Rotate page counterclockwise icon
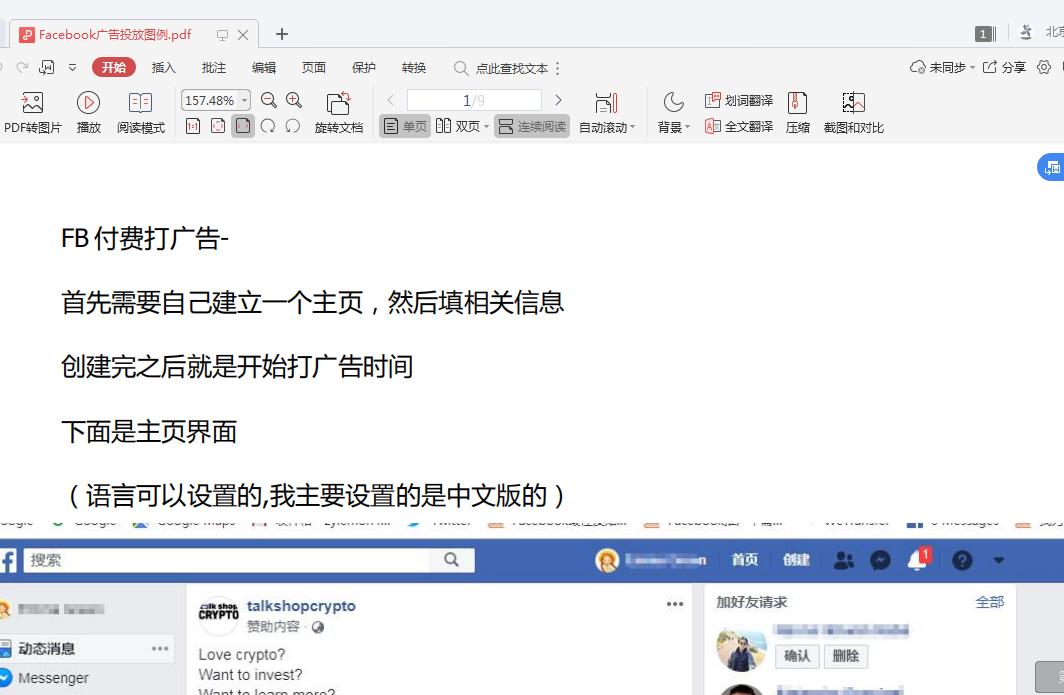 point(292,126)
